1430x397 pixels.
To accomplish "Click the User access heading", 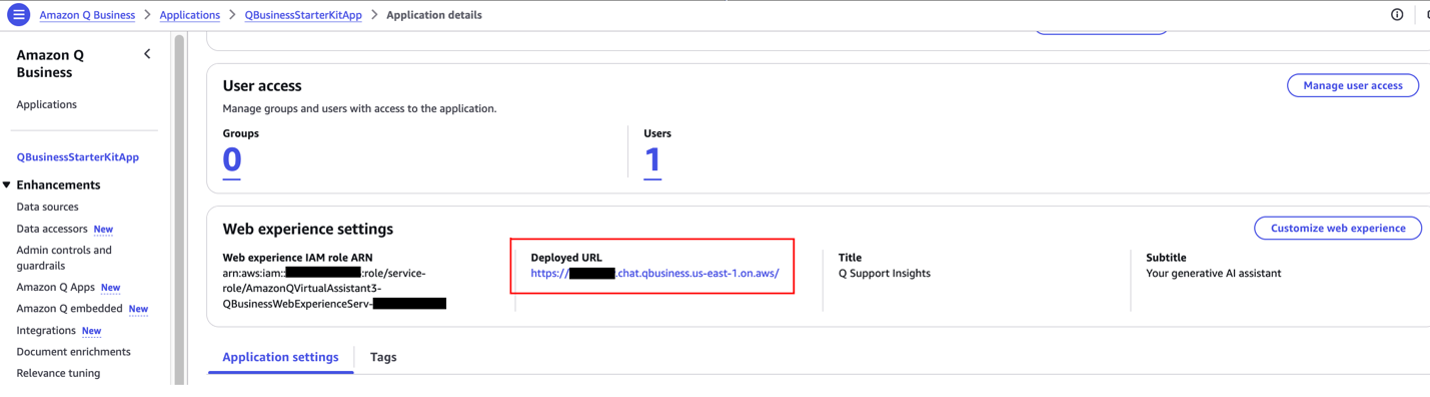I will (262, 86).
